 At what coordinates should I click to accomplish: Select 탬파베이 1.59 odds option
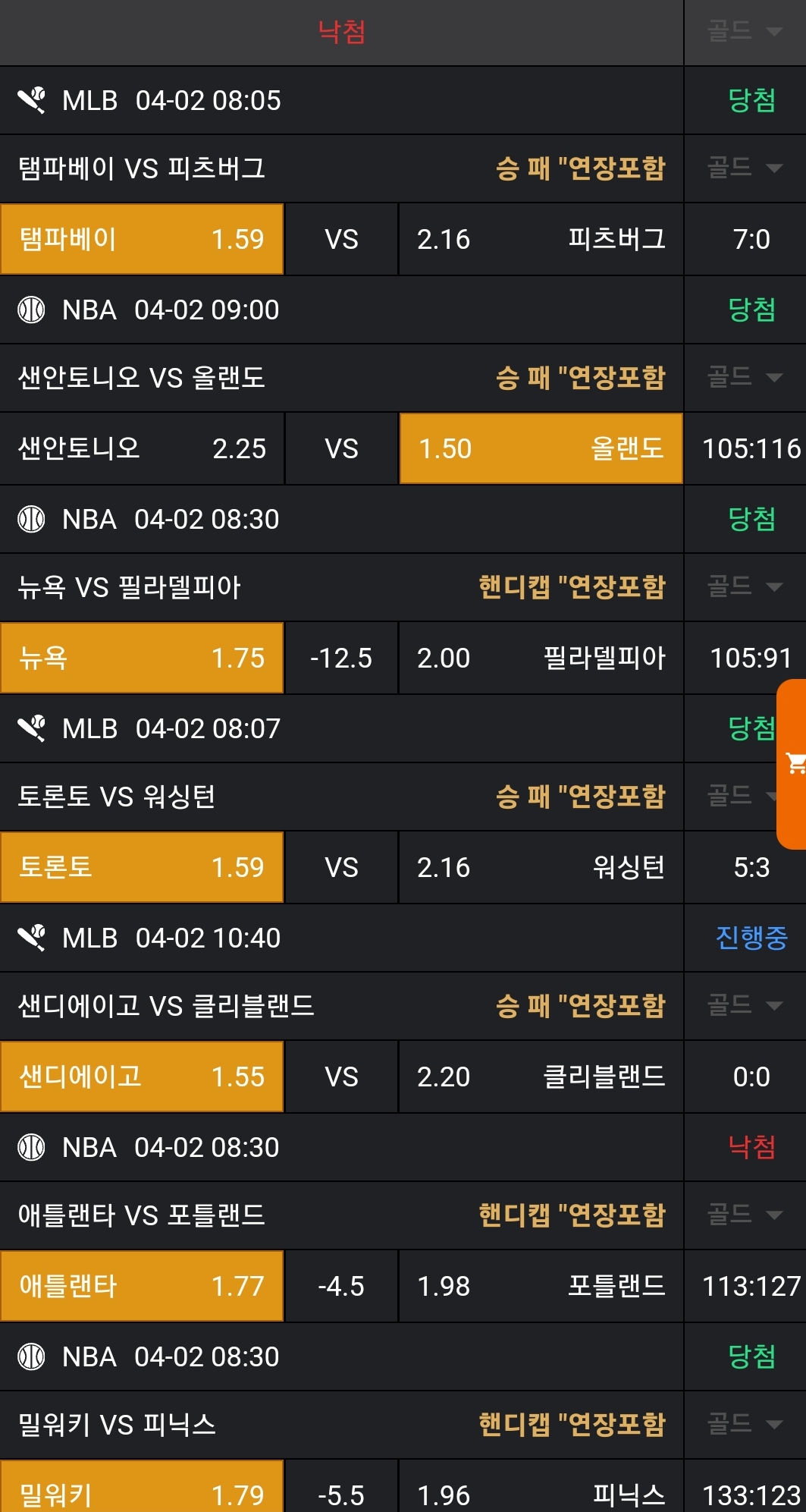pos(142,239)
